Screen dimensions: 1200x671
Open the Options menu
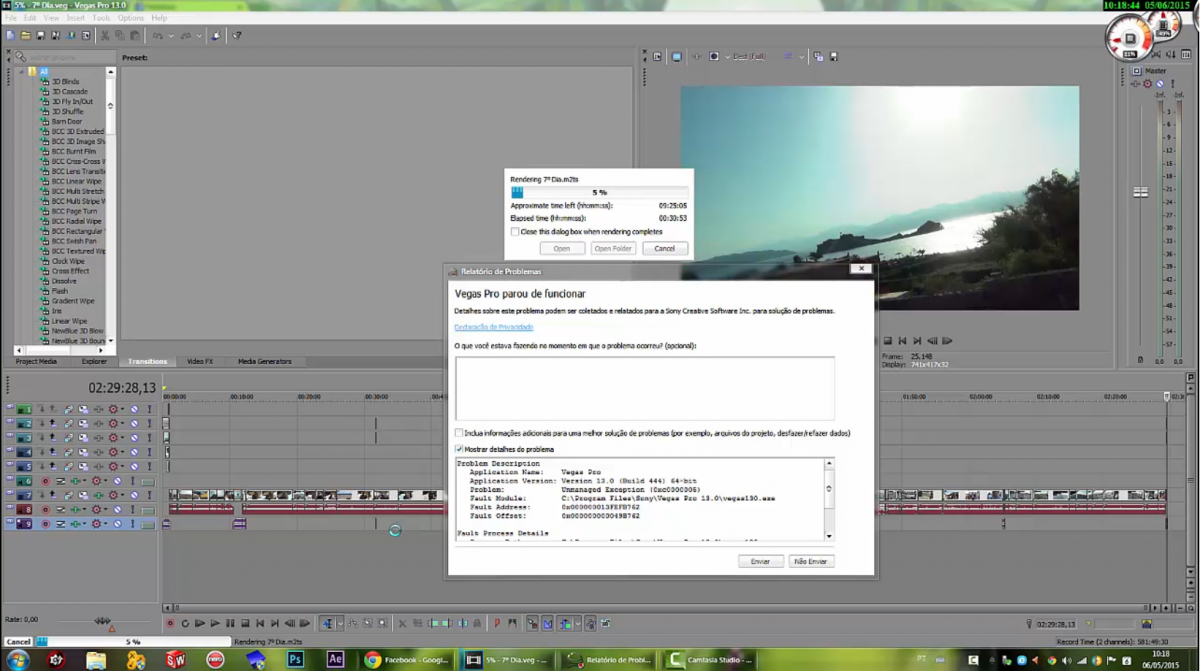point(131,18)
